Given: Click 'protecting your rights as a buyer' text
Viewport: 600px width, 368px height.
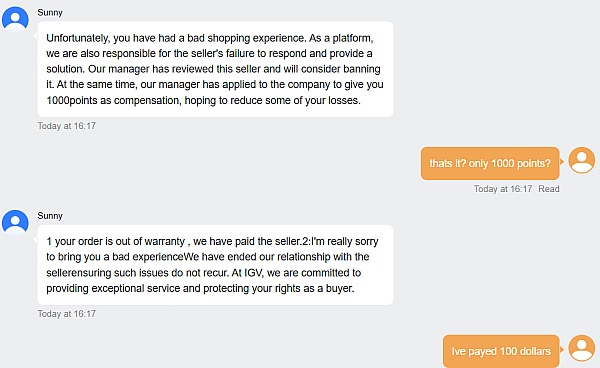Looking at the screenshot, I should point(279,288).
